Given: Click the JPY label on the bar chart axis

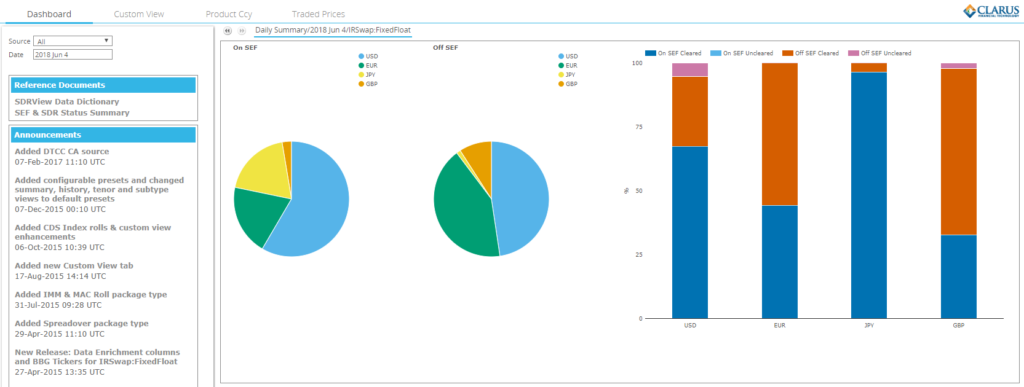Looking at the screenshot, I should [869, 325].
